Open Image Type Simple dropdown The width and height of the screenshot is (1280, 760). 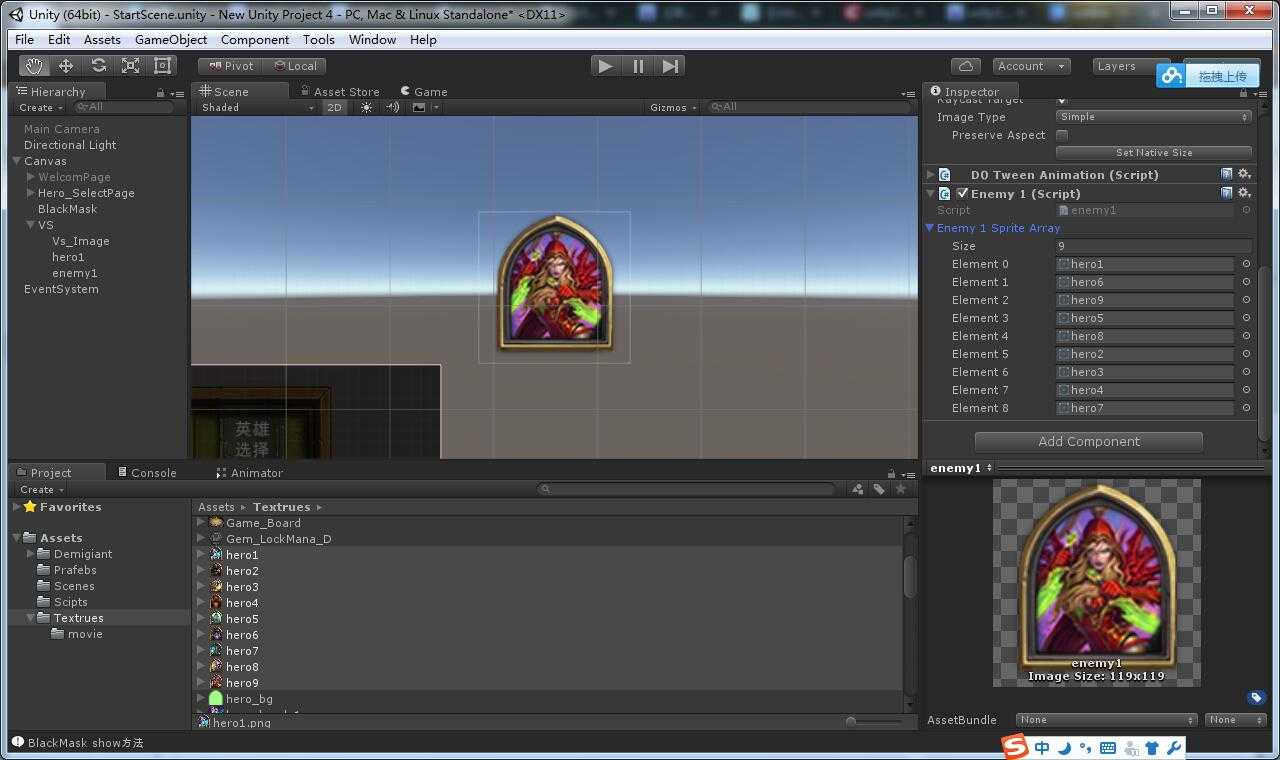pyautogui.click(x=1154, y=117)
